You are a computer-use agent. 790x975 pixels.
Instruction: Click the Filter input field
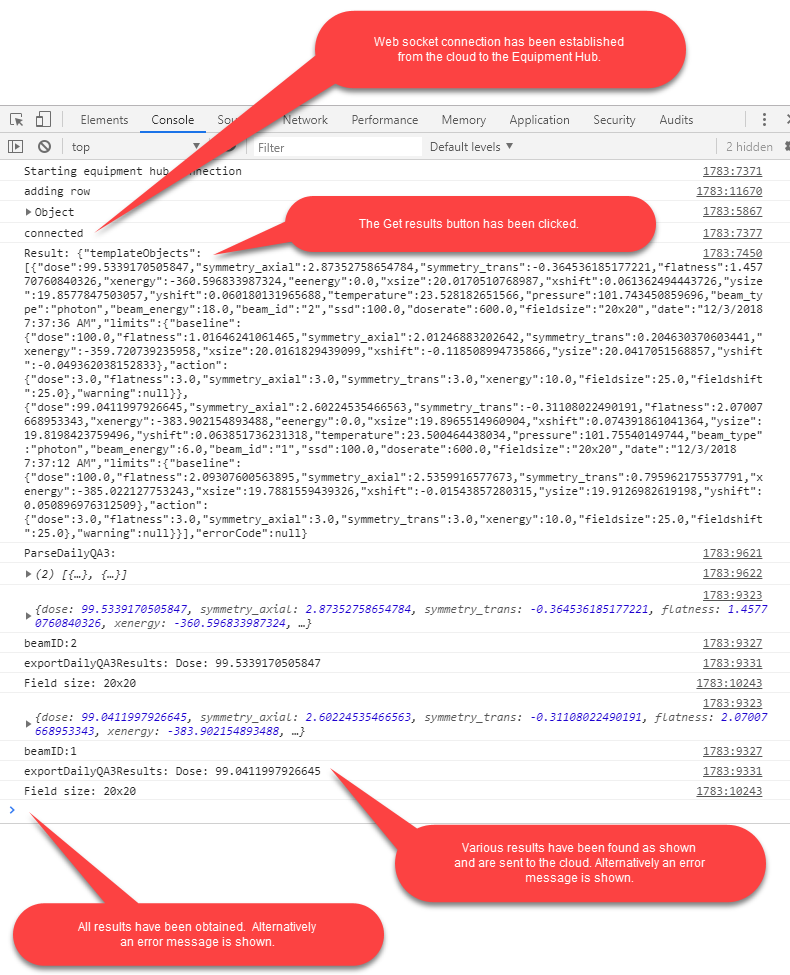coord(335,147)
